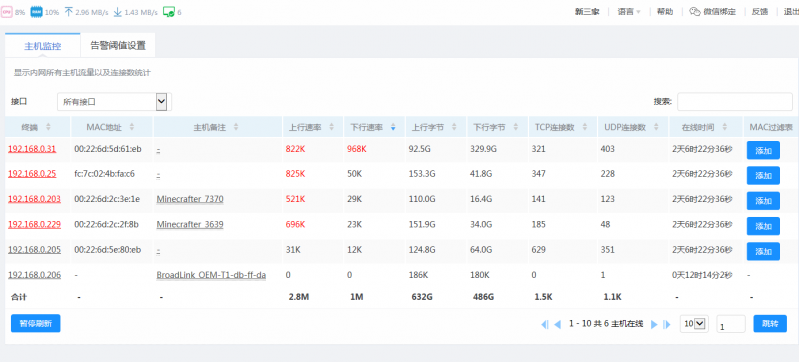799x362 pixels.
Task: Open host link 192.168.0.205
Action: [x=34, y=249]
